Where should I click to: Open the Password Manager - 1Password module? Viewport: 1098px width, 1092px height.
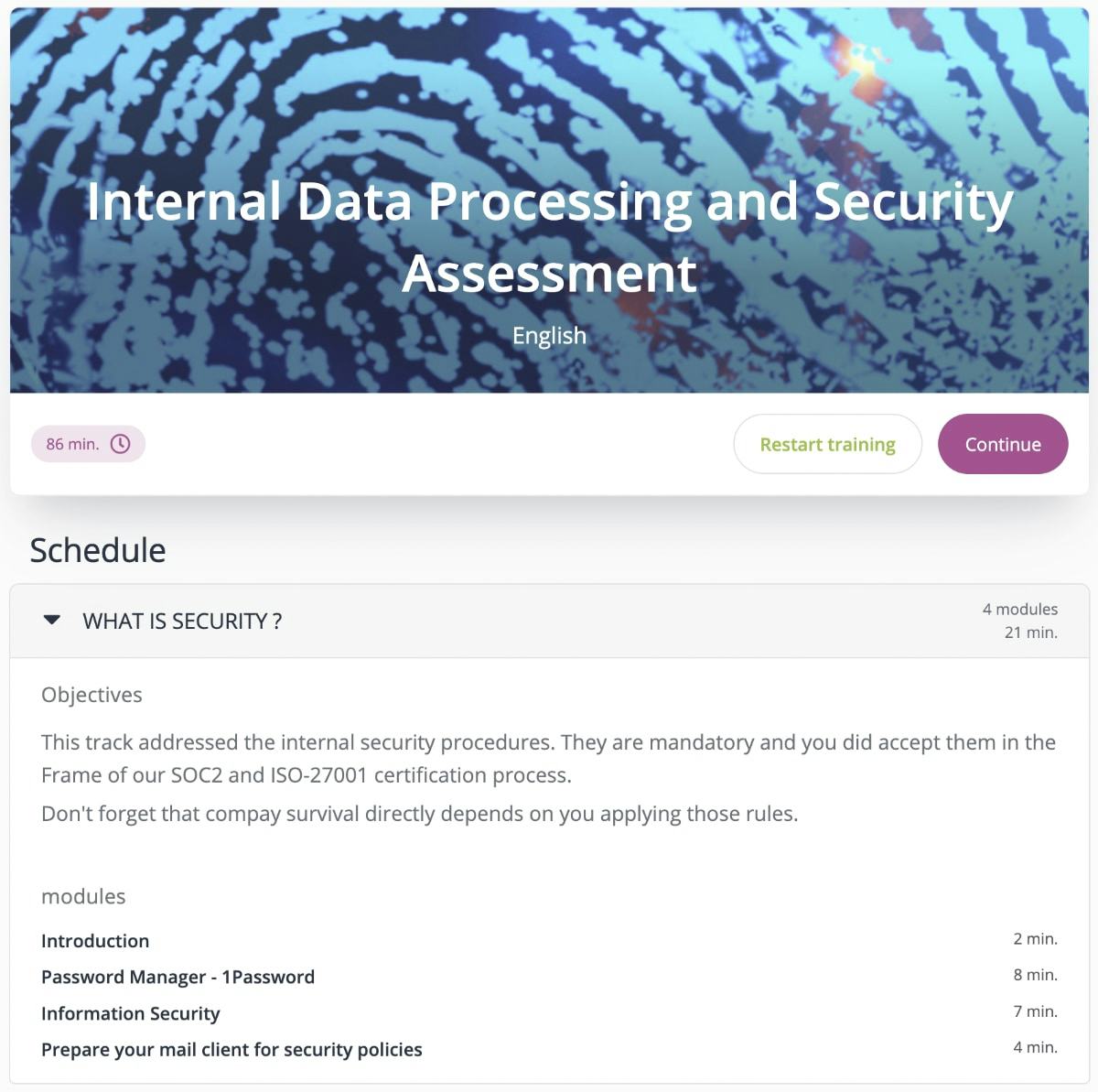coord(178,977)
